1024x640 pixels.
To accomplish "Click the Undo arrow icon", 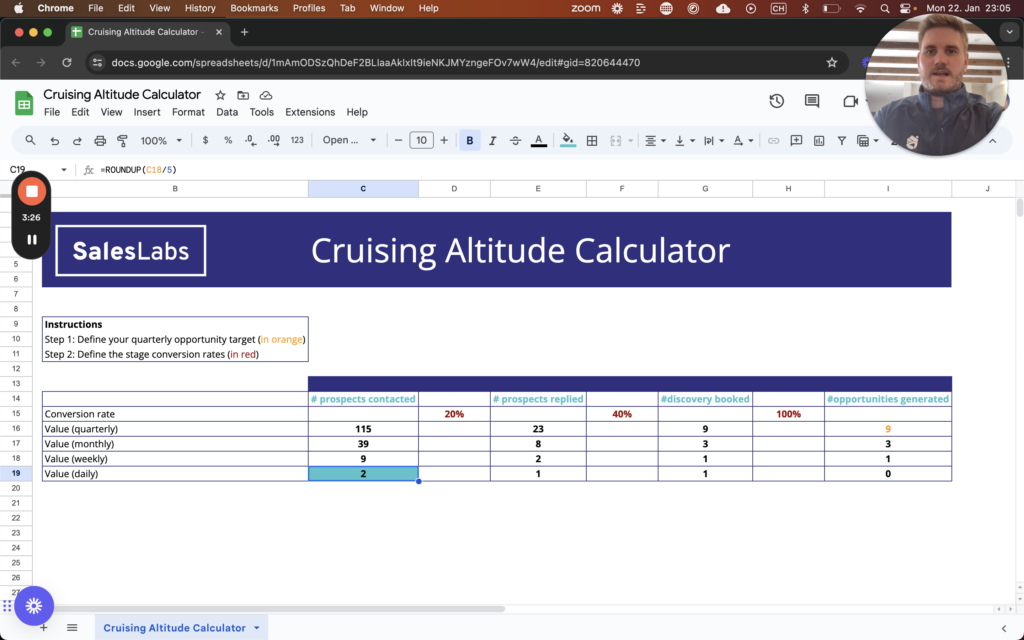I will point(54,141).
